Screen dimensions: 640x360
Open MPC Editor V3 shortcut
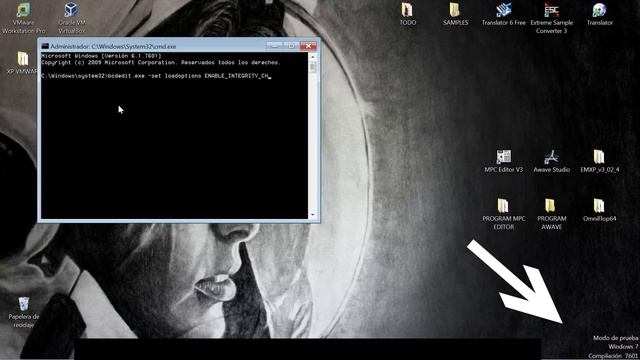coord(503,161)
